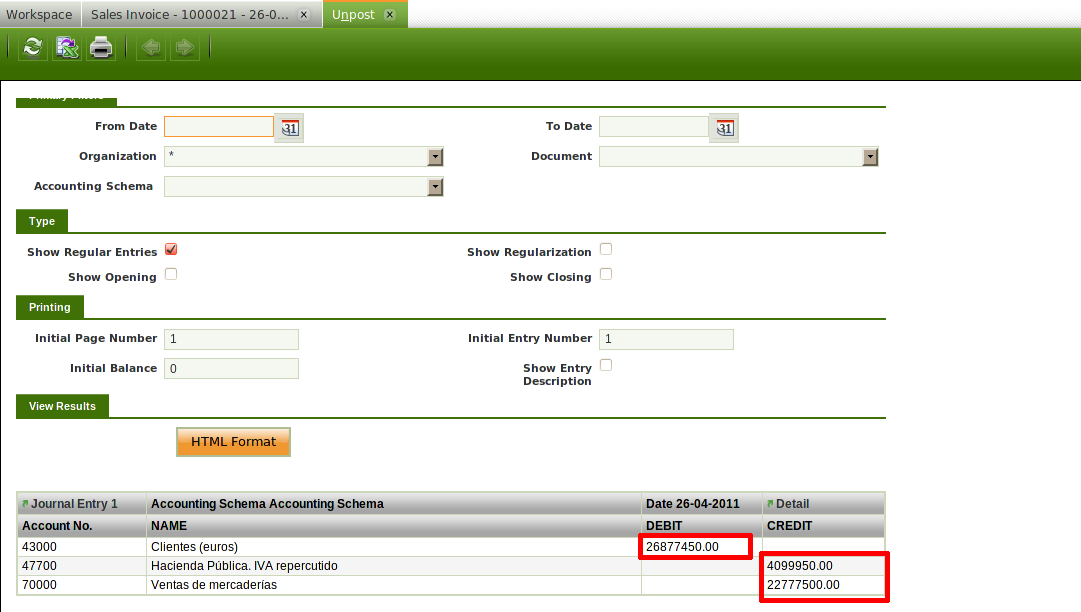The image size is (1081, 612).
Task: Select account number 47700
Action: click(39, 566)
